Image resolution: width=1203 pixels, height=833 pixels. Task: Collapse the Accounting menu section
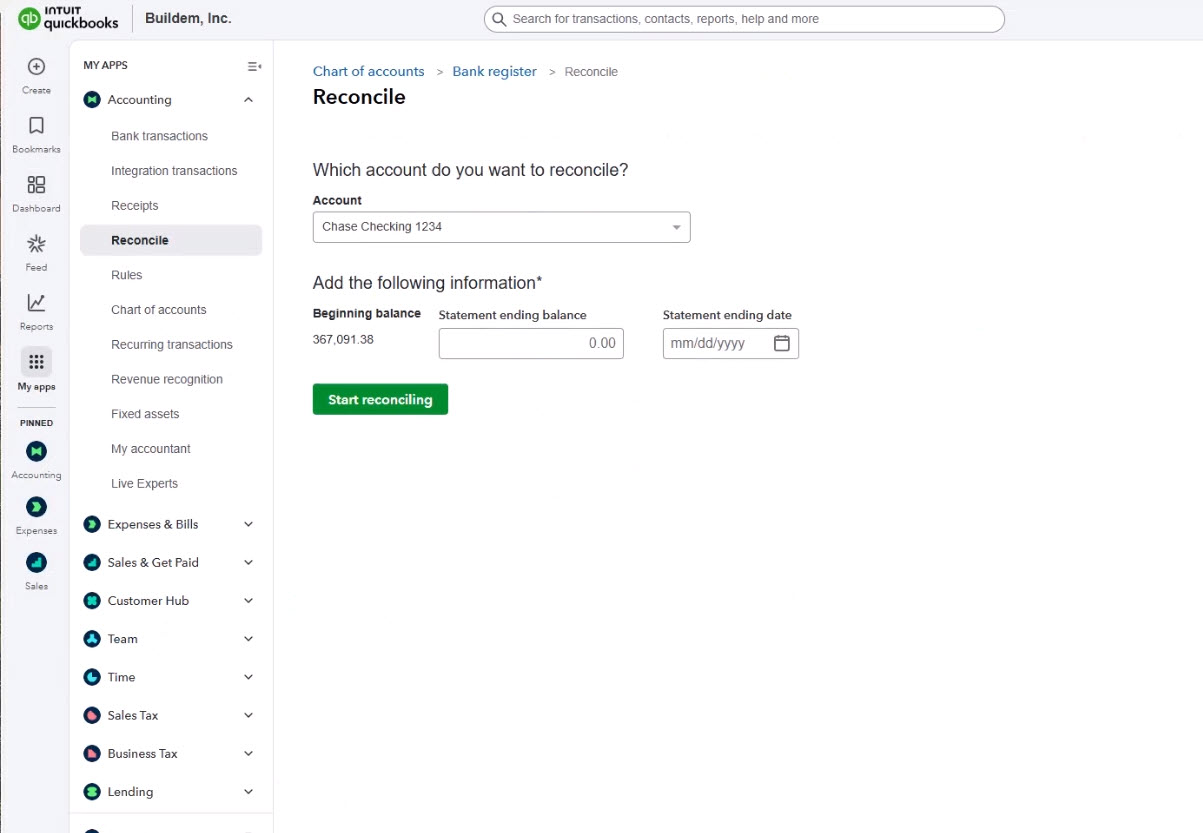[x=249, y=100]
